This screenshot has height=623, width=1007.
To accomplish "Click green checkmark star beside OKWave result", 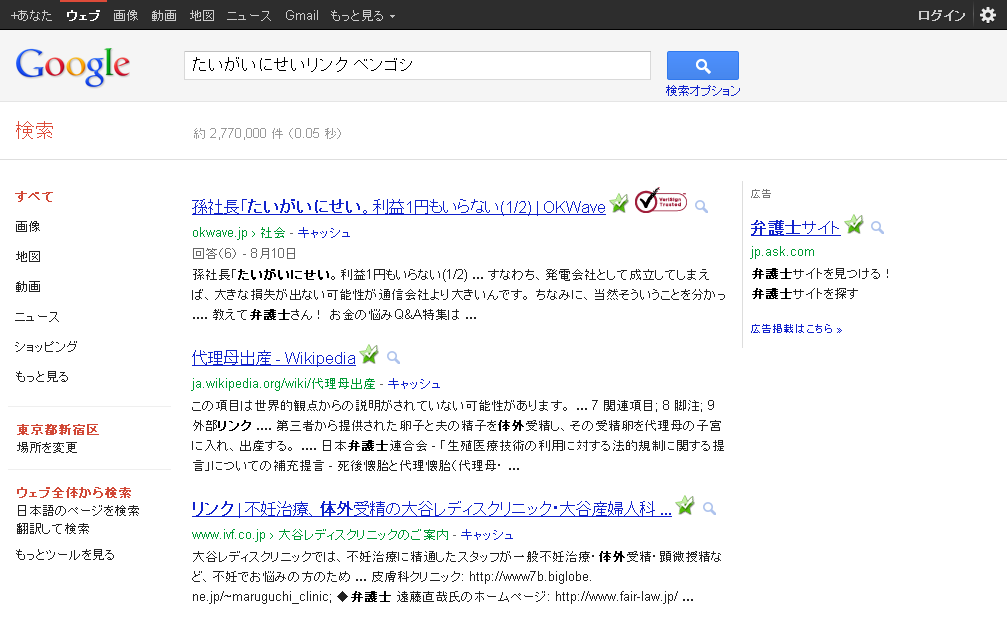I will [x=620, y=204].
